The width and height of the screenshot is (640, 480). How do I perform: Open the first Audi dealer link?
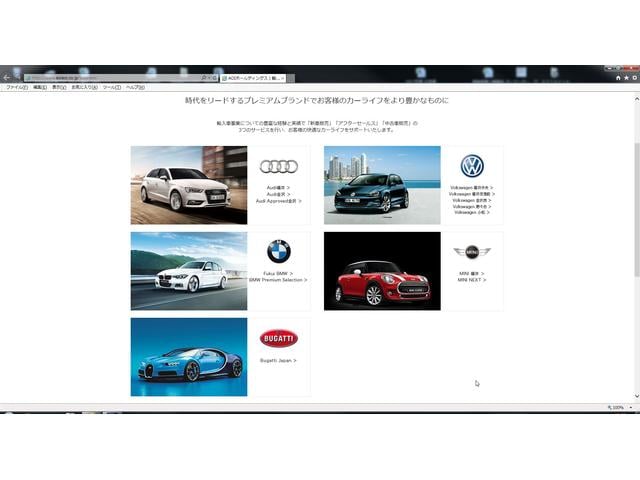tap(278, 188)
